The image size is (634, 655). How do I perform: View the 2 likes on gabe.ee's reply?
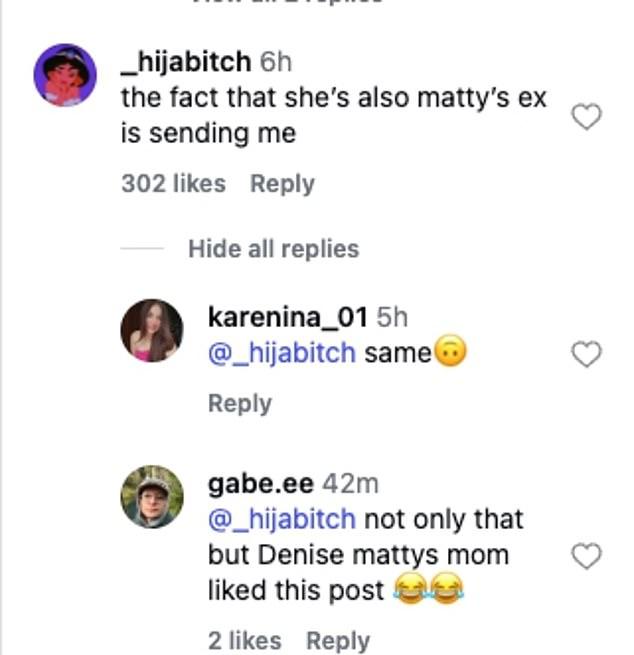[x=245, y=641]
